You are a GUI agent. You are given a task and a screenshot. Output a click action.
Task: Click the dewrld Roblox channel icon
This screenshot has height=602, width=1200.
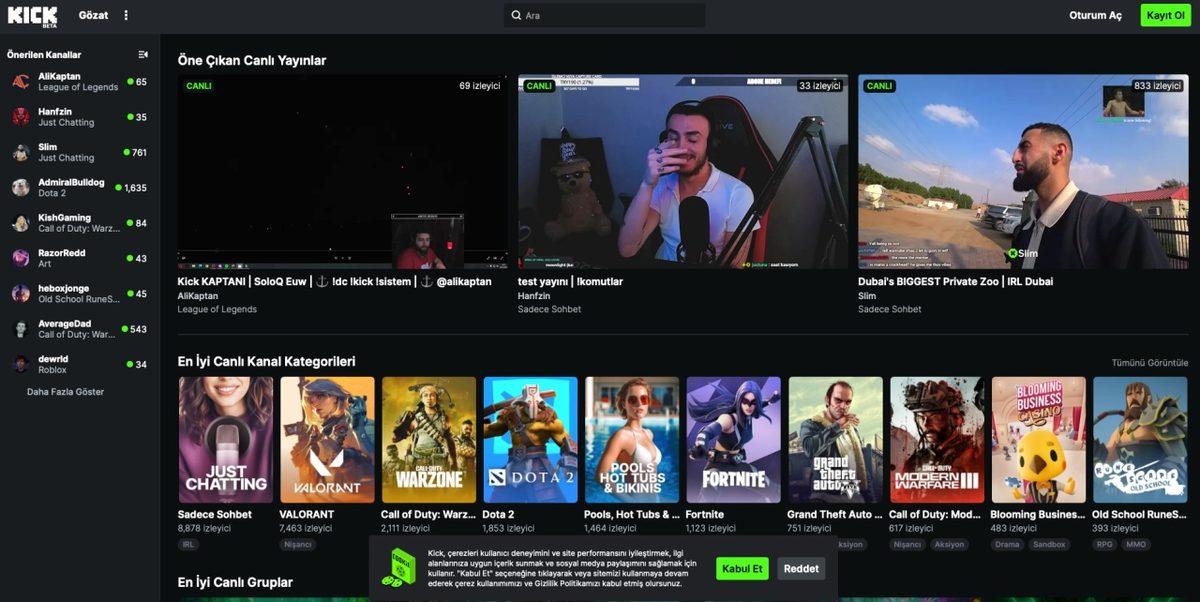click(x=20, y=362)
